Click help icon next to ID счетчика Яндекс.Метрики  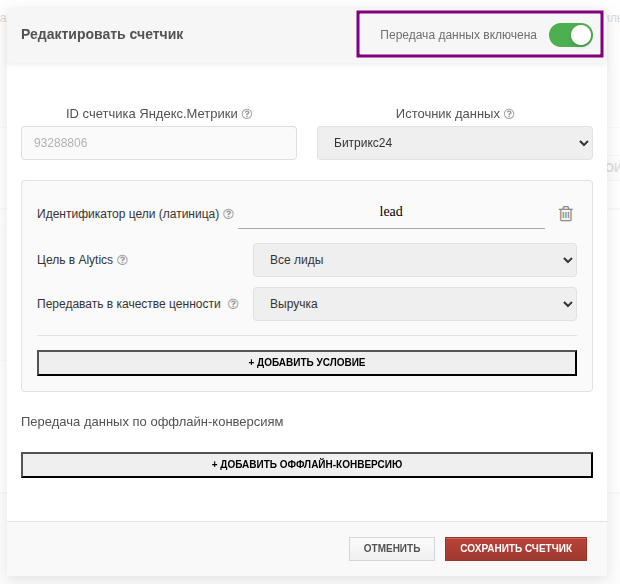[x=247, y=114]
